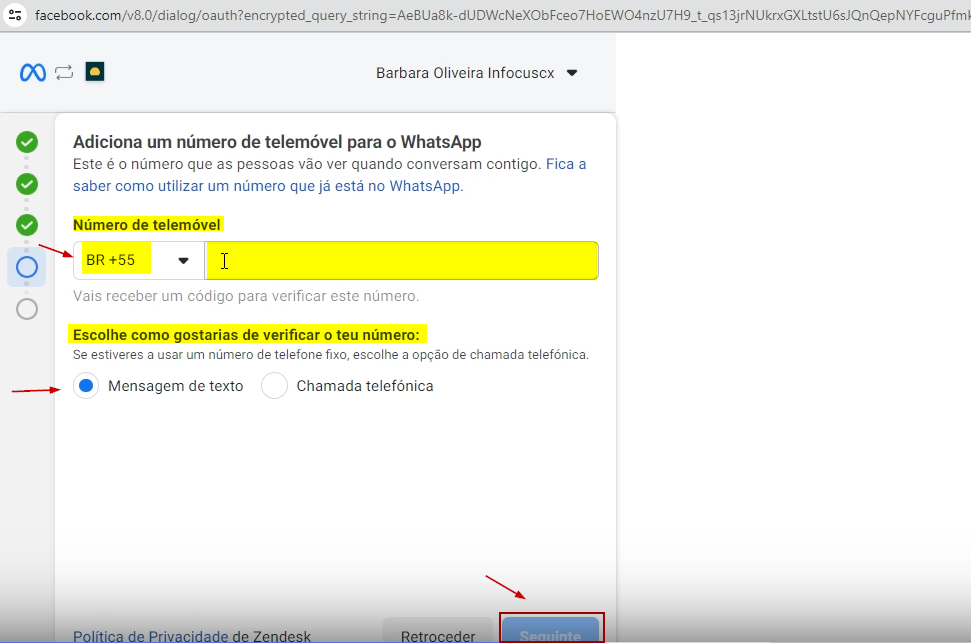Click the Meta logo icon

[33, 72]
